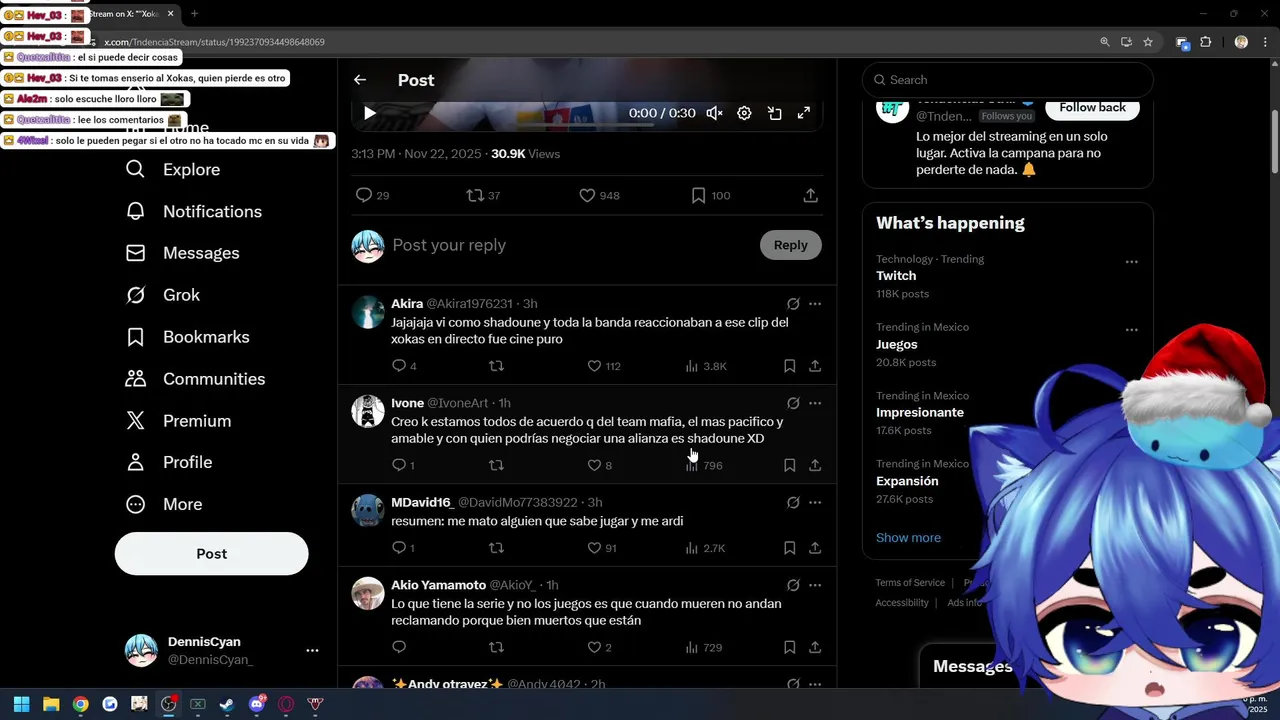Viewport: 1280px width, 720px height.
Task: Open more options on Akira's comment
Action: [815, 304]
